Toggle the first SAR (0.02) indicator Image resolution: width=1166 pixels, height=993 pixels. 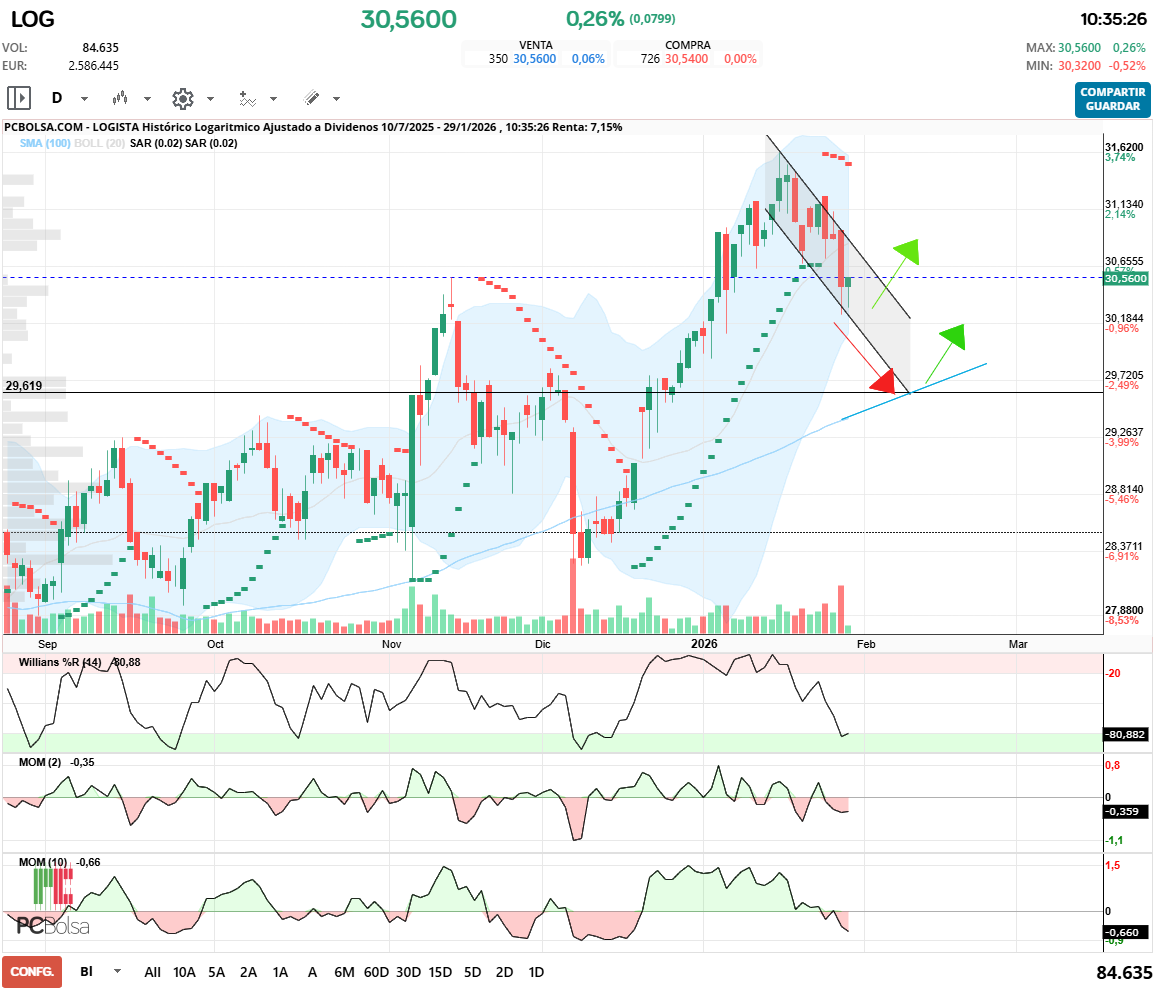(155, 143)
